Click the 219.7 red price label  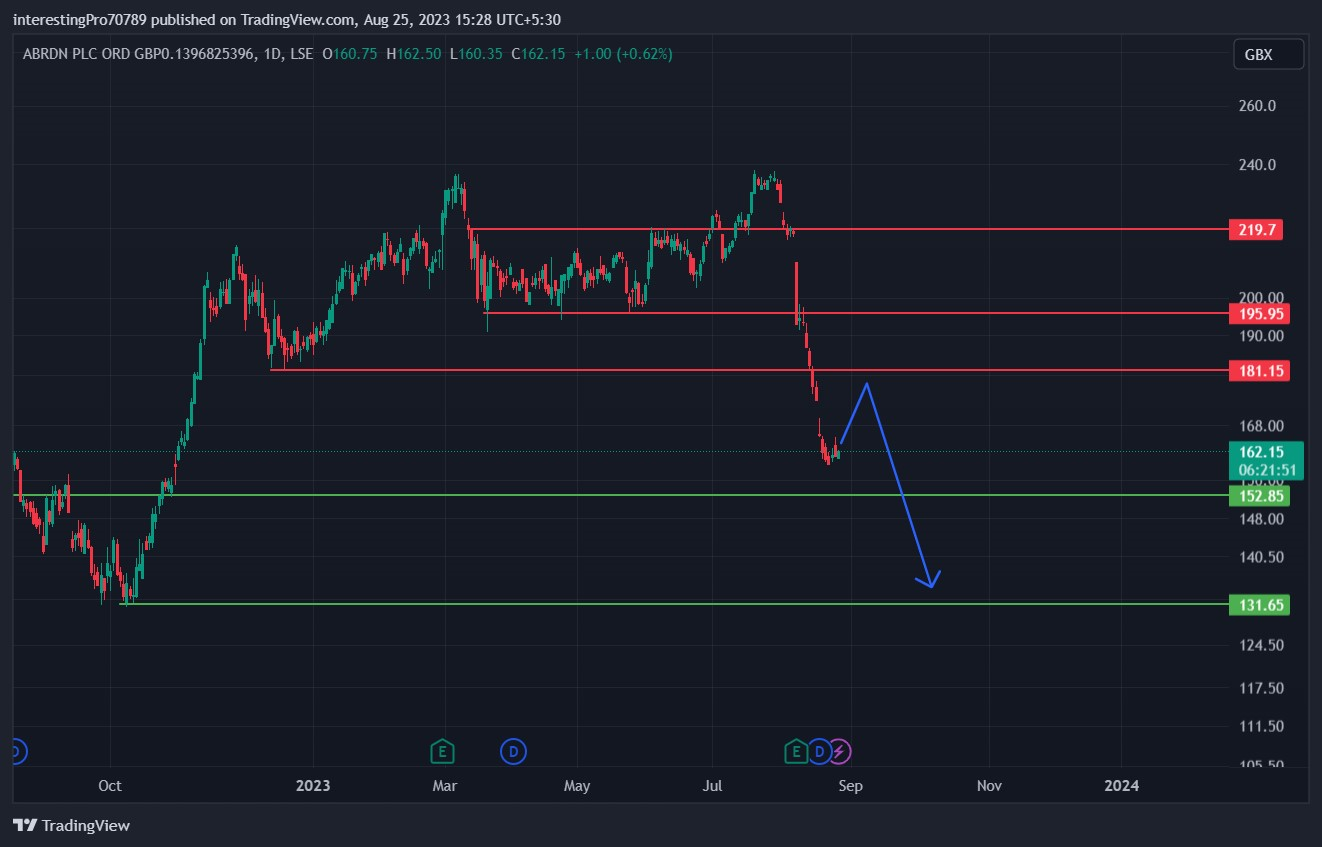tap(1255, 230)
